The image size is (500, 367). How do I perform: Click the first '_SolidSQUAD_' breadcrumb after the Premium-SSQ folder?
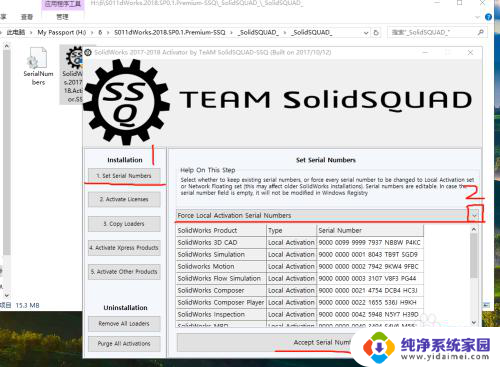pos(258,32)
